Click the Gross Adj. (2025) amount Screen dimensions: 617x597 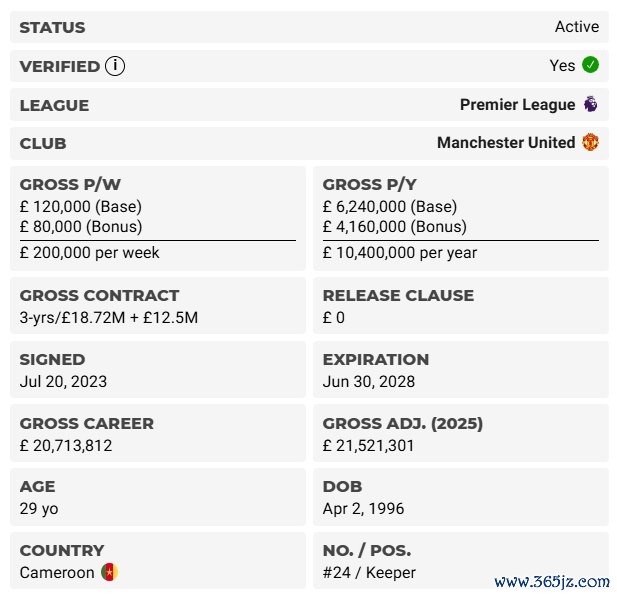368,445
